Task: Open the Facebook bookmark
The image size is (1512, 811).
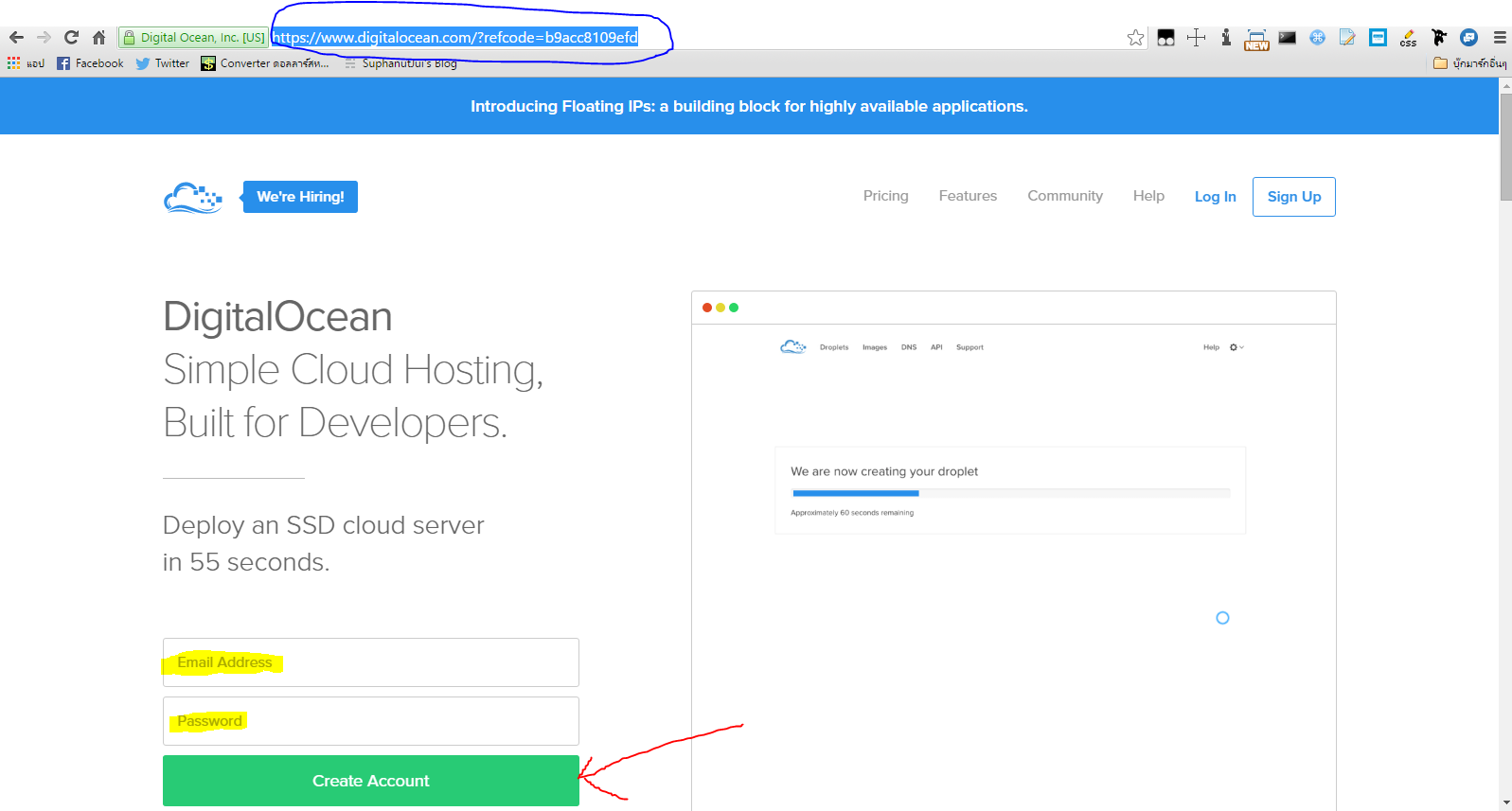Action: (x=90, y=63)
